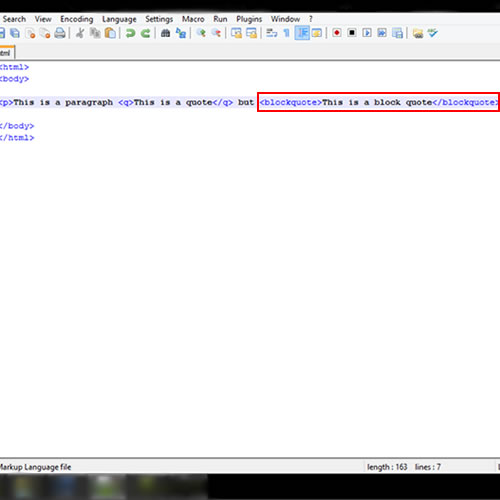
Task: Open Find using the binoculars icon
Action: 165,33
